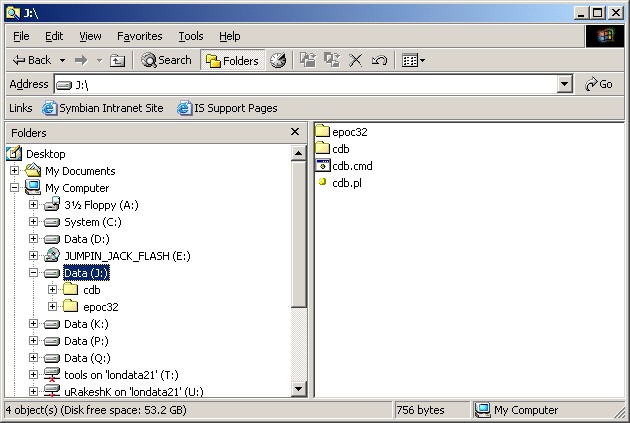The width and height of the screenshot is (630, 423).
Task: Open the IS Support Pages link
Action: pos(227,108)
